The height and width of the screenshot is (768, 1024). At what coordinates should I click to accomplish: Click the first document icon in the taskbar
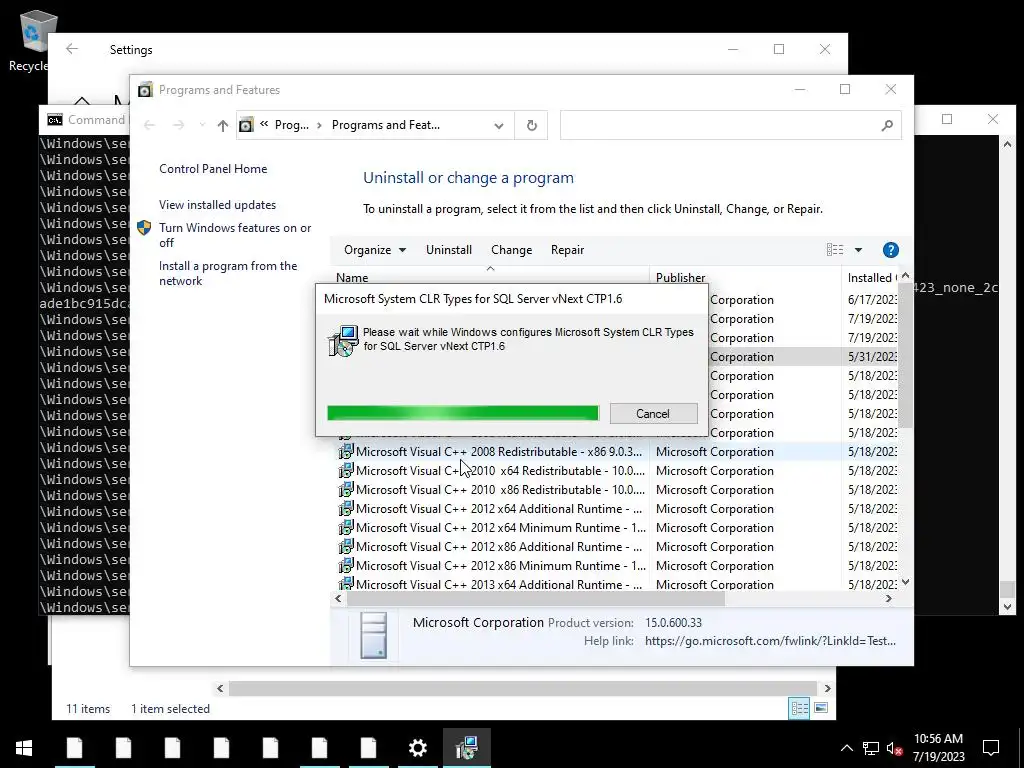pyautogui.click(x=74, y=748)
